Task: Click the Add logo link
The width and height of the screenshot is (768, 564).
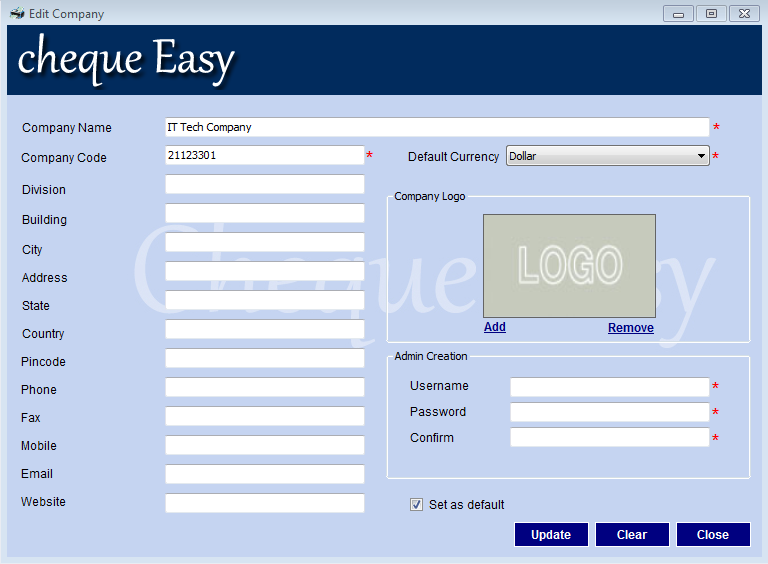Action: [x=495, y=327]
